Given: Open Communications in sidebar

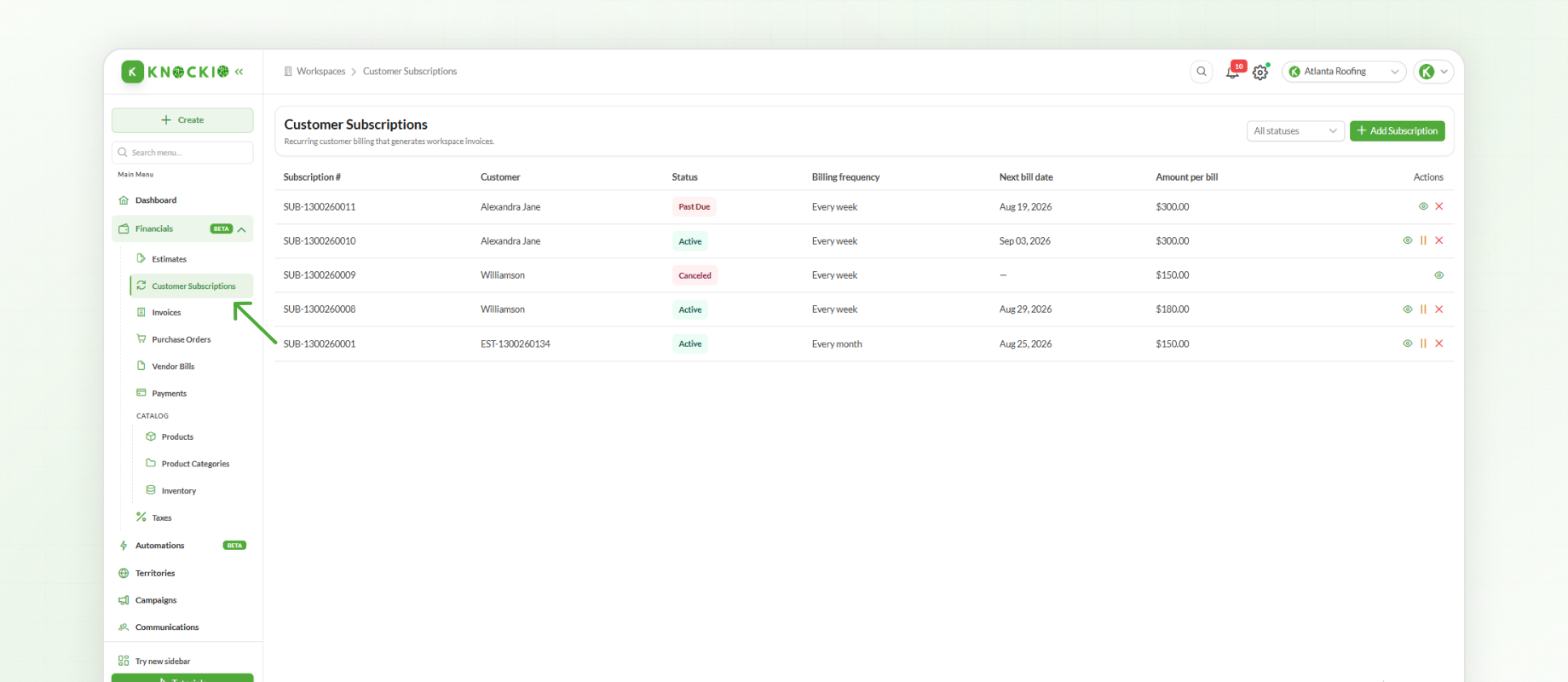Looking at the screenshot, I should pyautogui.click(x=182, y=627).
